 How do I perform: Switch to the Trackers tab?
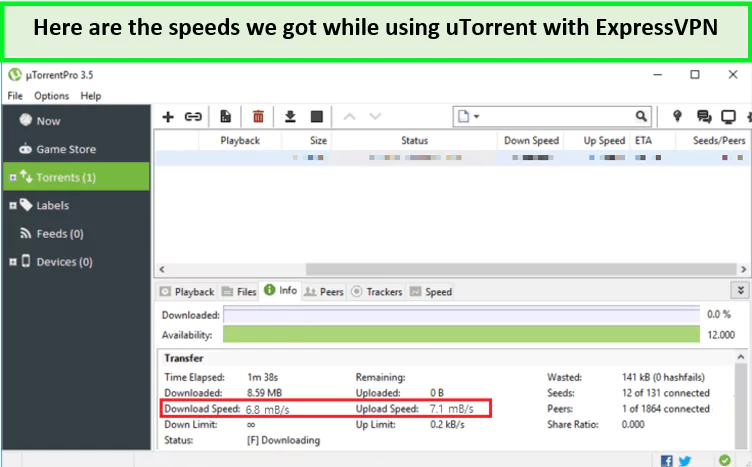[377, 292]
